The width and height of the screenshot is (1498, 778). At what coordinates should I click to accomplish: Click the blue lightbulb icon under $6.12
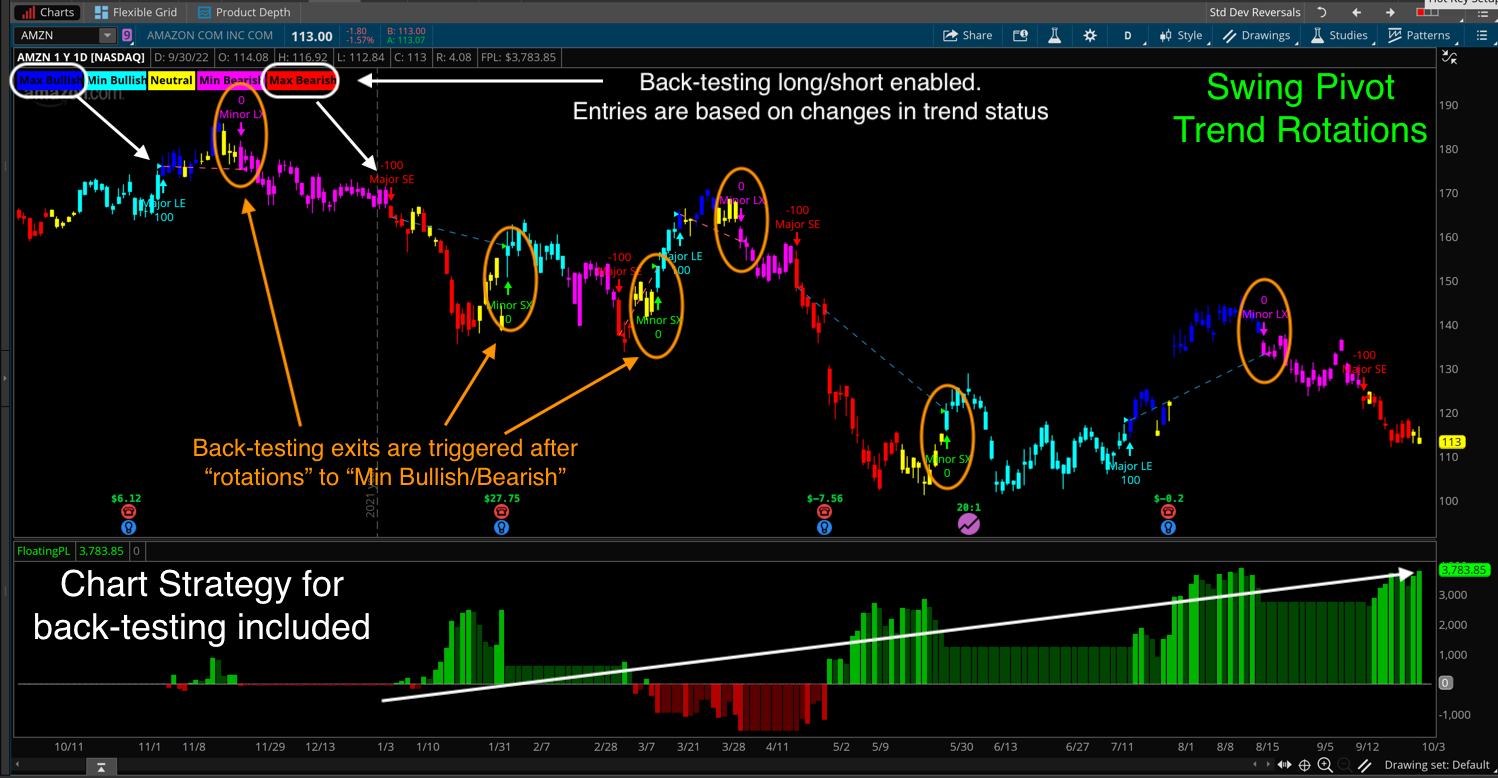click(x=128, y=526)
